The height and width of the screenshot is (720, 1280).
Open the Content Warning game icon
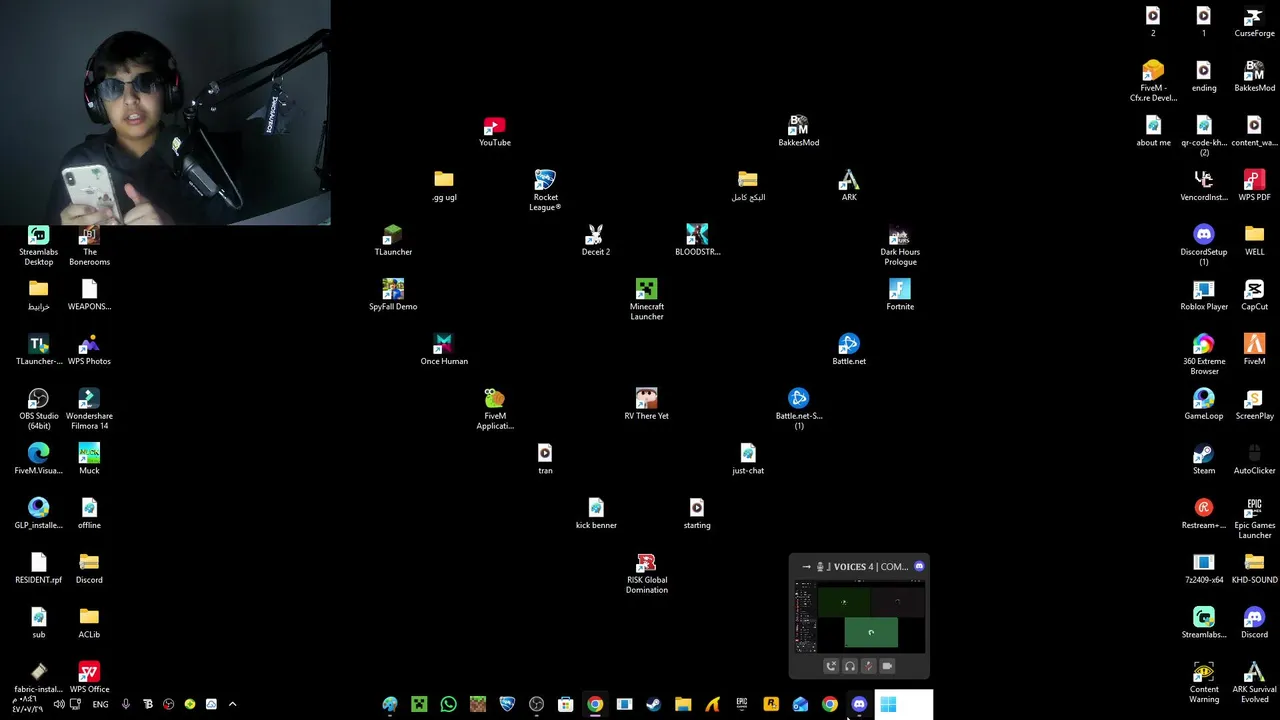pos(1203,682)
